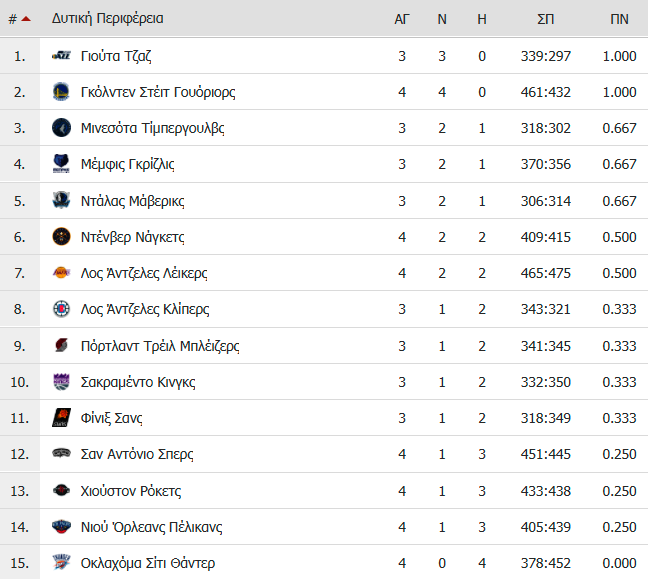Click the Minnesota Timberwolves logo
648x579 pixels.
(61, 128)
